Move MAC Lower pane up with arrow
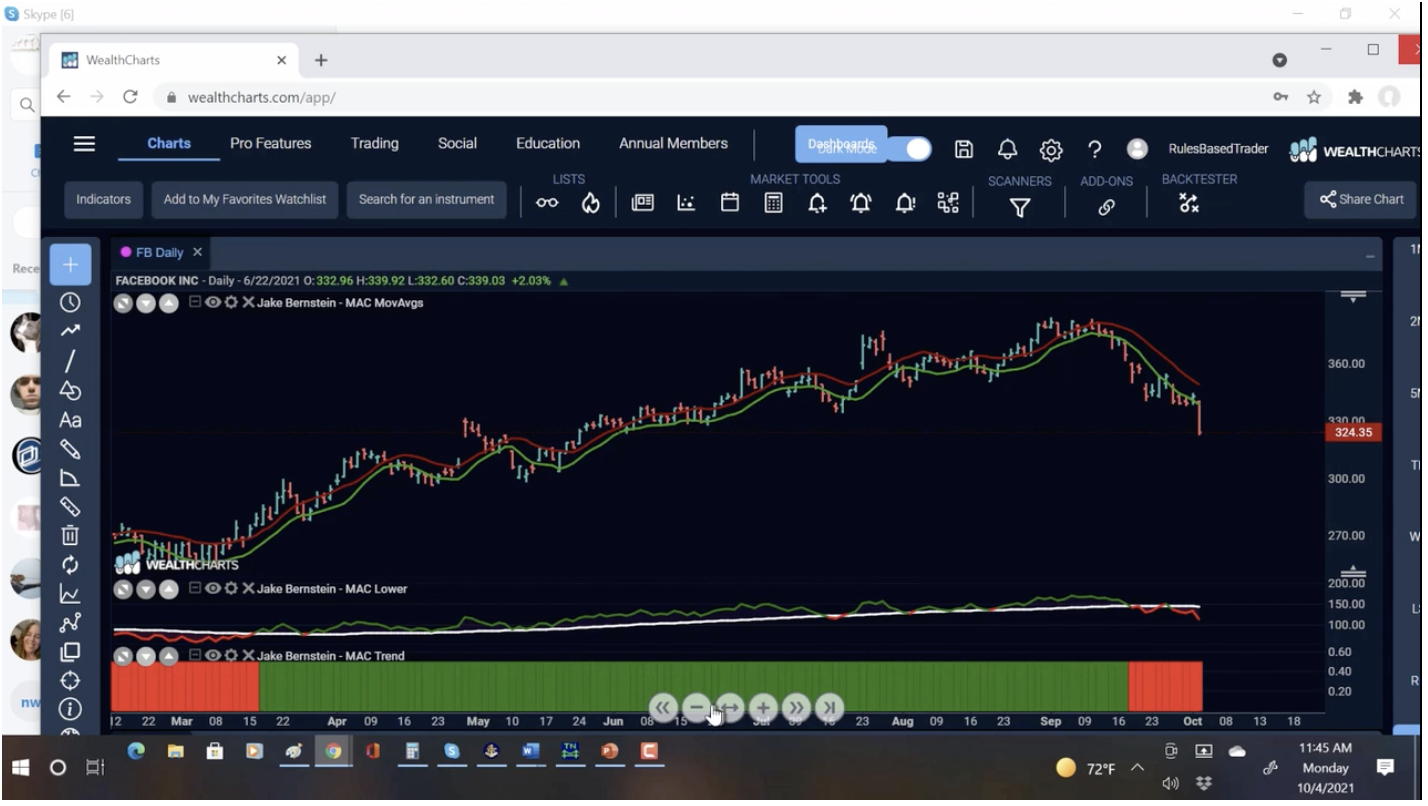 (169, 590)
